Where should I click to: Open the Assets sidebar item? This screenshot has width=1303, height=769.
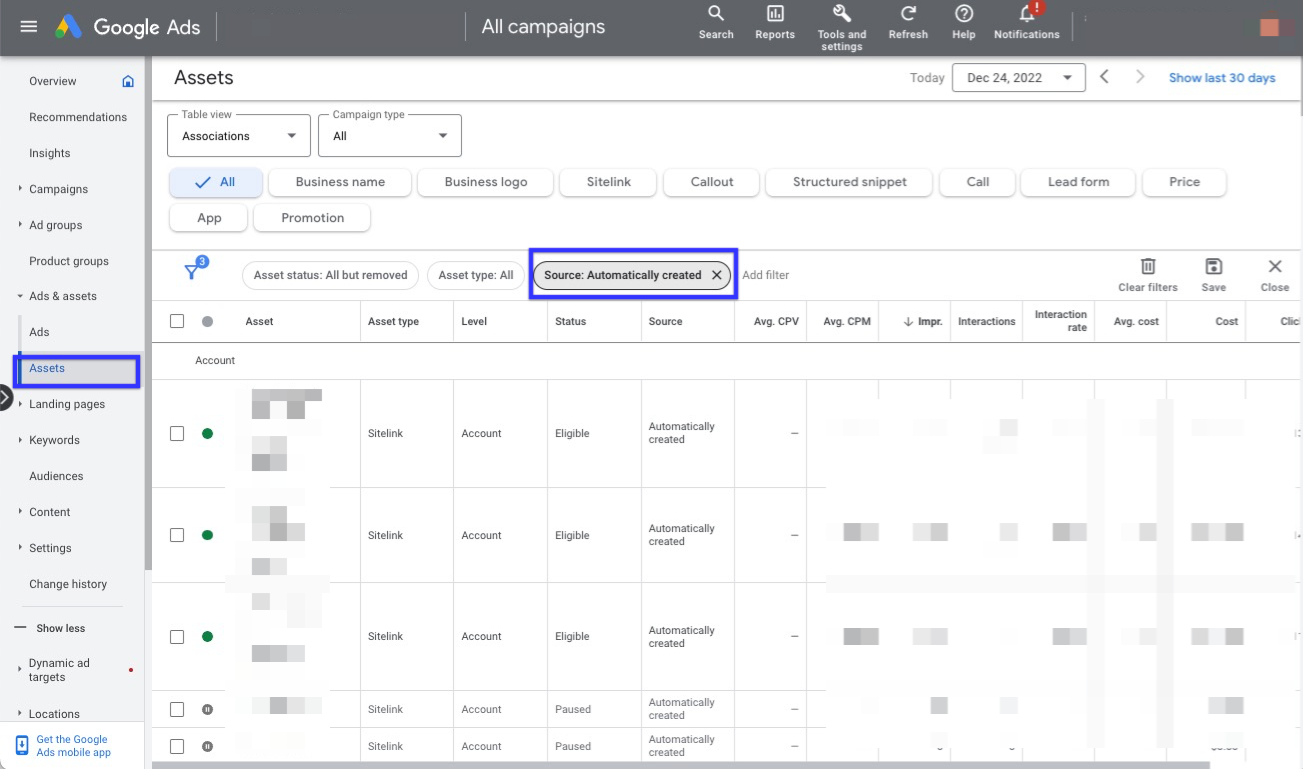pyautogui.click(x=76, y=368)
